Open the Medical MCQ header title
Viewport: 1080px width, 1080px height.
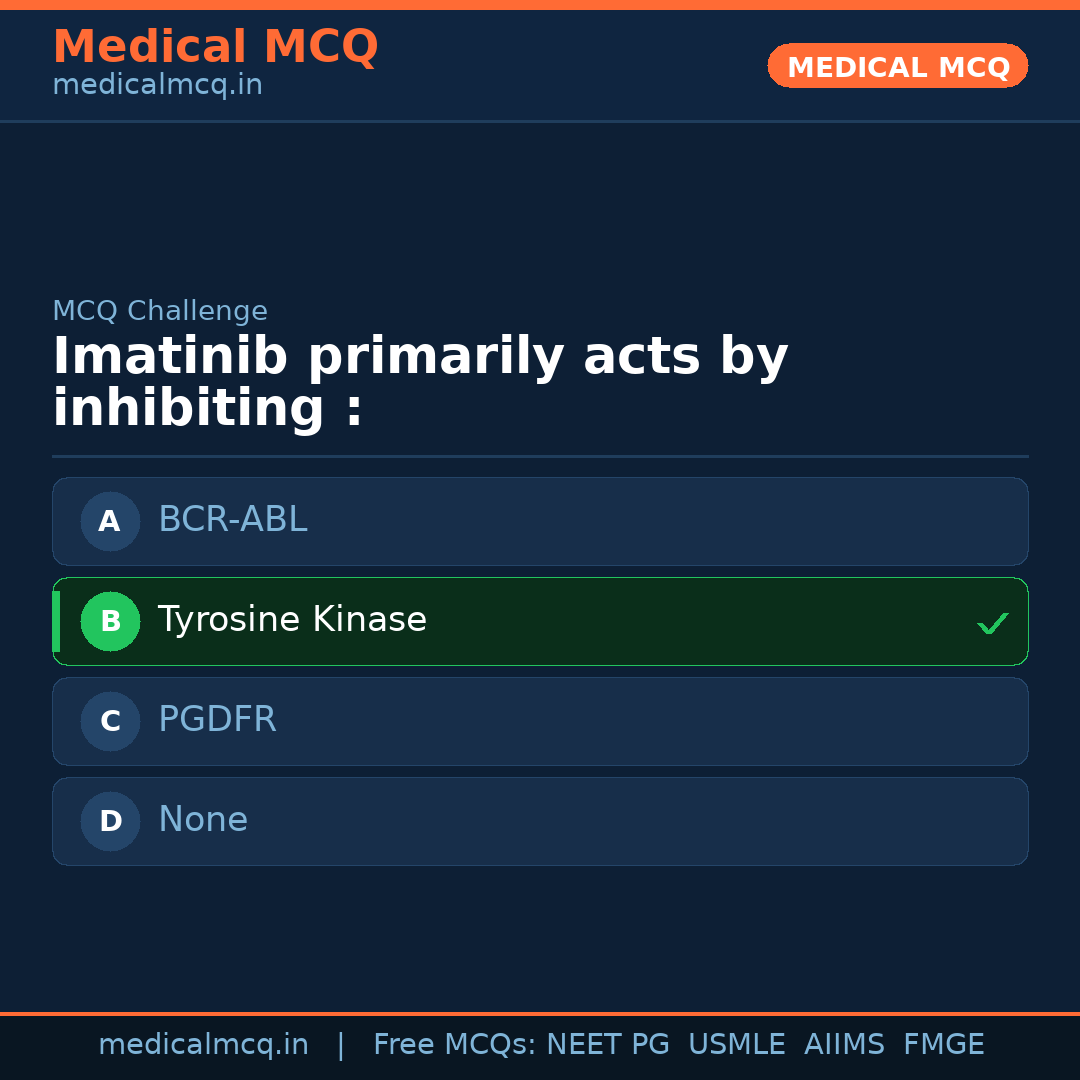(215, 47)
